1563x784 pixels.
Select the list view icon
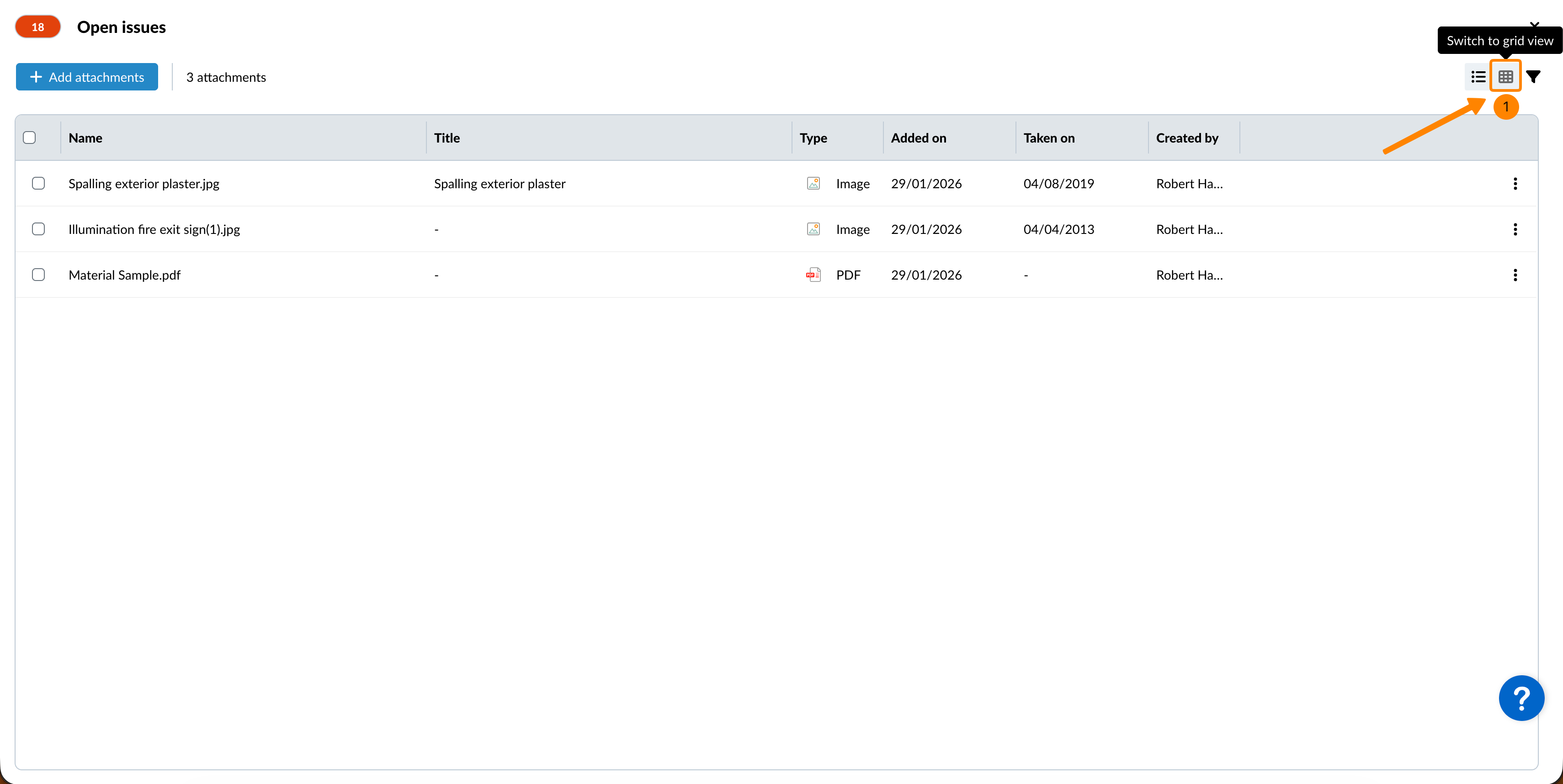click(1478, 77)
